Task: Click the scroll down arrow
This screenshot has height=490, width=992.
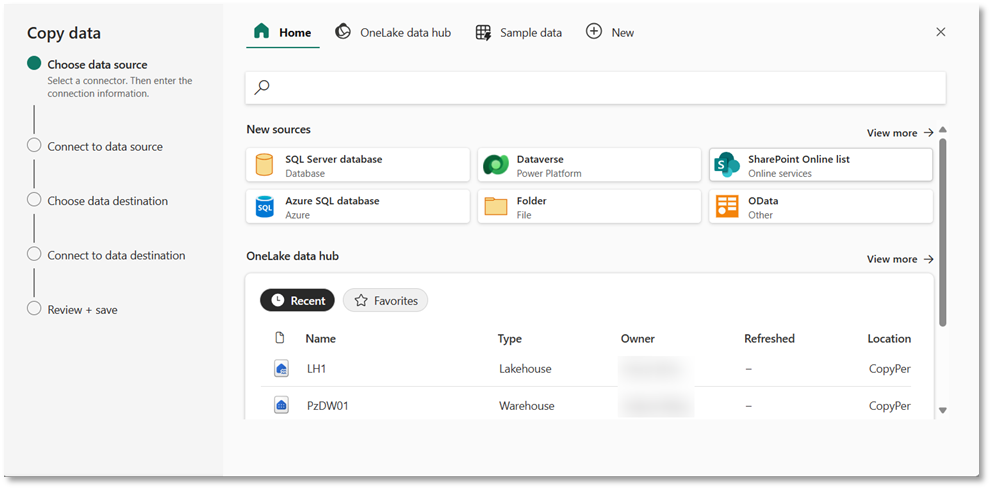Action: click(943, 410)
